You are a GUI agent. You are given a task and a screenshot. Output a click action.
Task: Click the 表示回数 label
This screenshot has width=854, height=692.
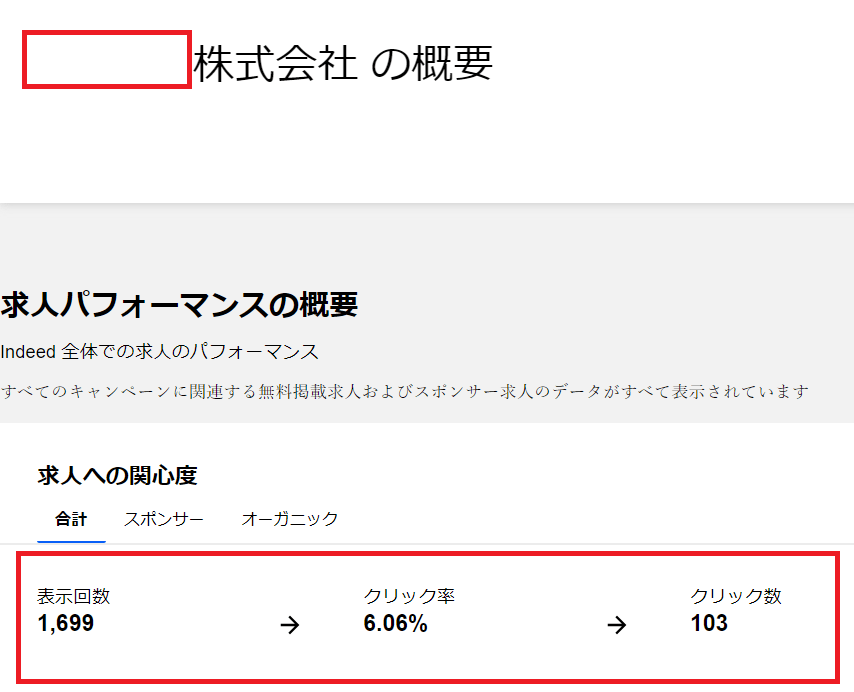click(73, 597)
